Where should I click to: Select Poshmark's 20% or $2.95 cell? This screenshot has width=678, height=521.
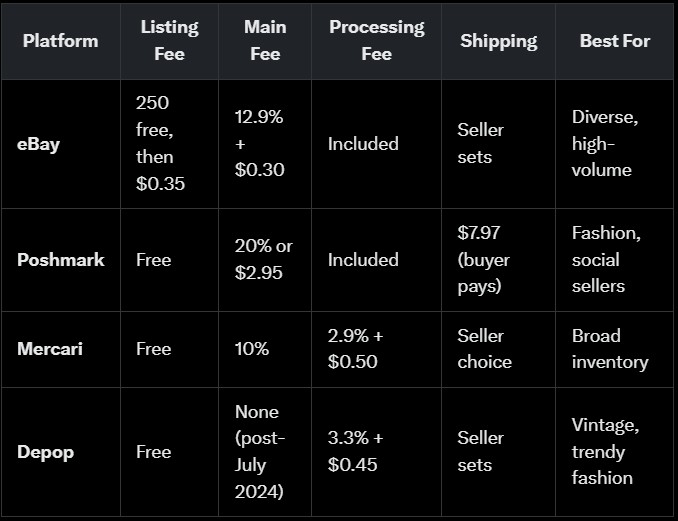pos(264,260)
